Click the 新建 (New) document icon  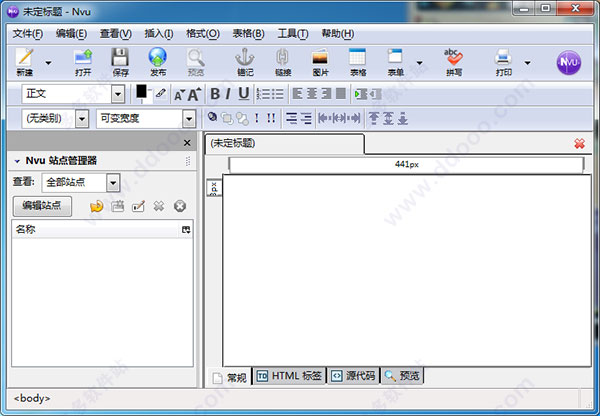pos(25,62)
